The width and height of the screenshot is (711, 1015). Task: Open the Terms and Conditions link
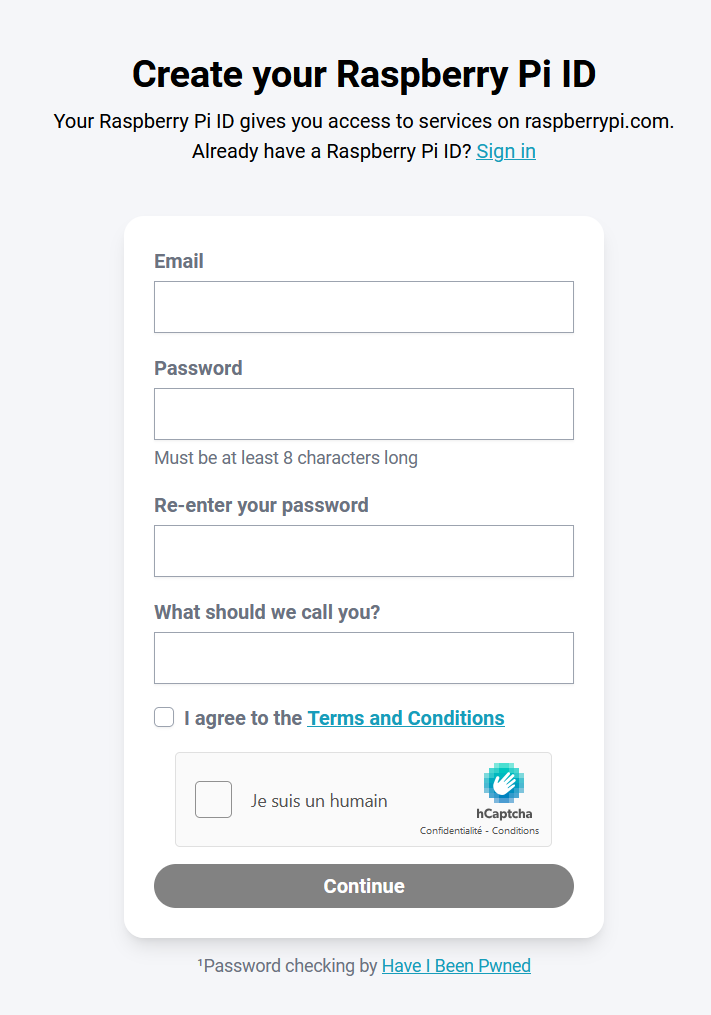[406, 718]
